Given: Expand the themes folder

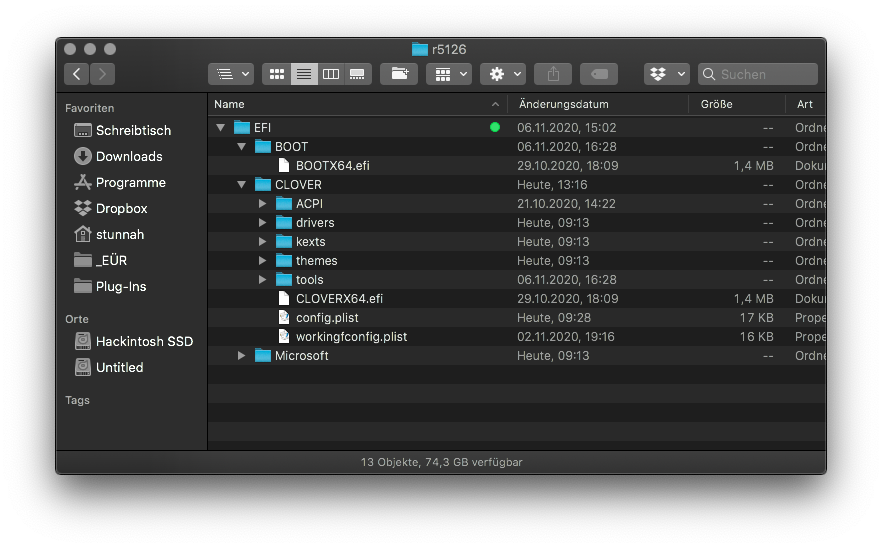Looking at the screenshot, I should click(x=262, y=261).
